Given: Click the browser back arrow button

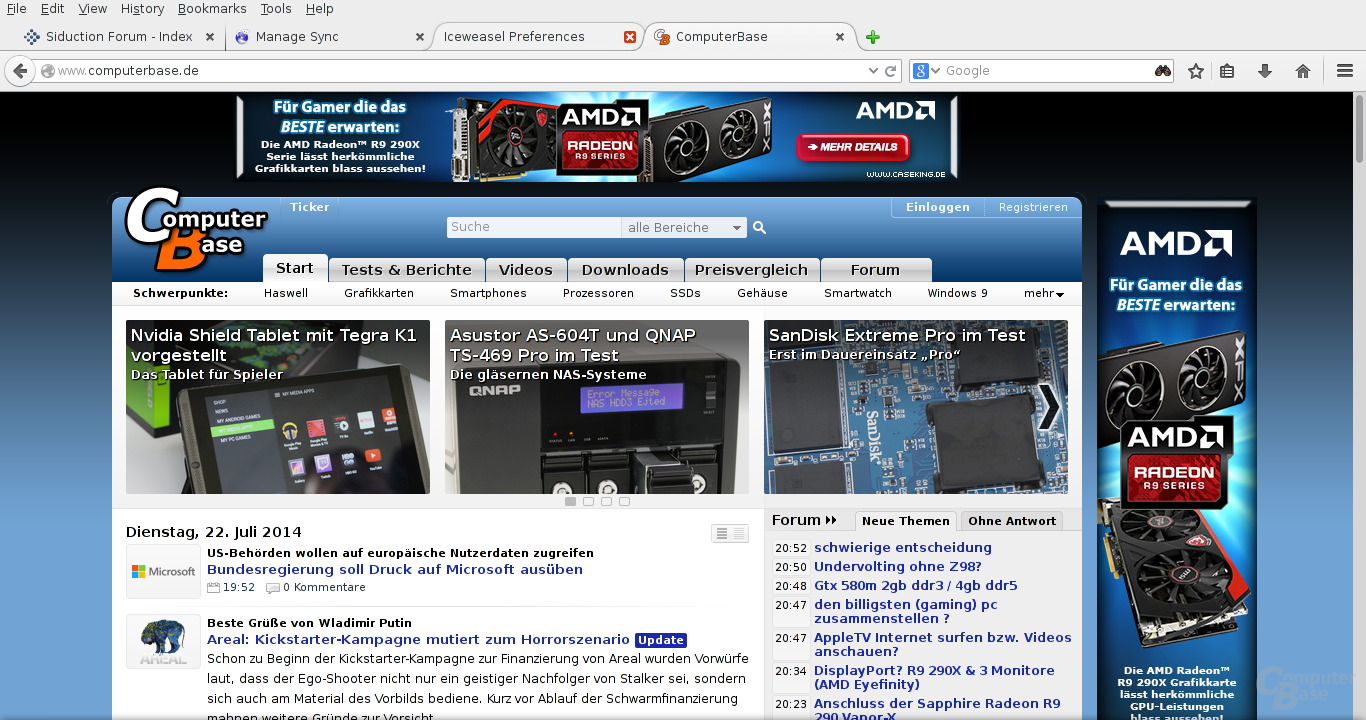Looking at the screenshot, I should [x=20, y=71].
